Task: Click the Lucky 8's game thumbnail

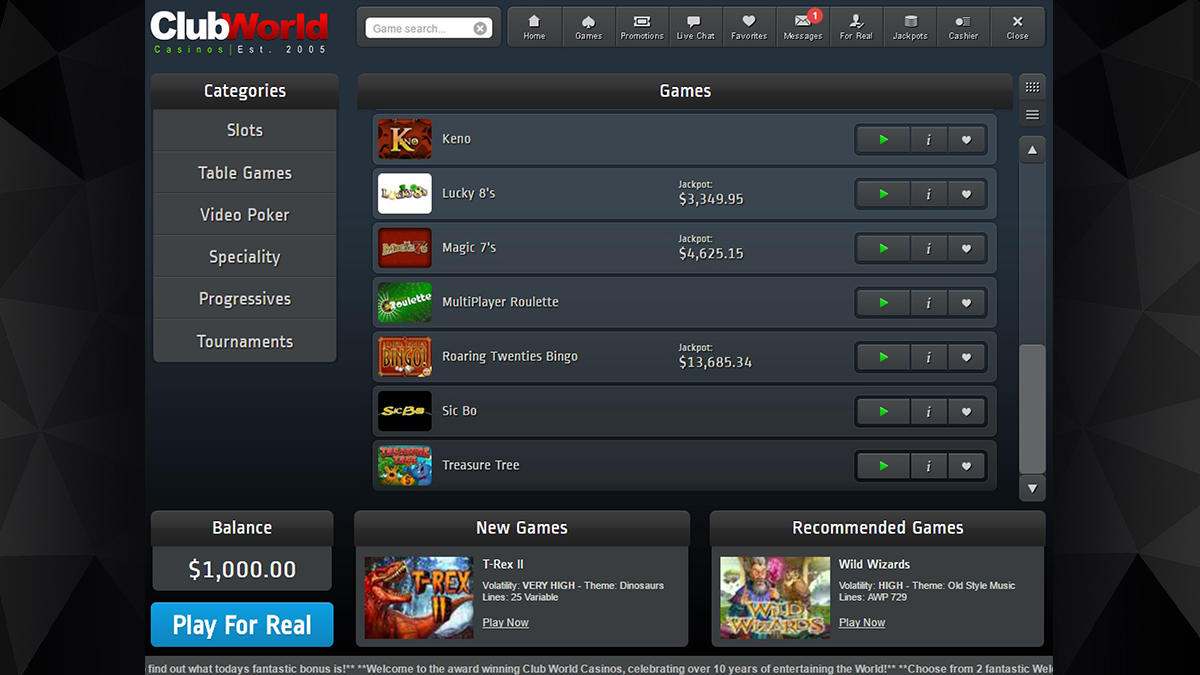Action: point(405,193)
